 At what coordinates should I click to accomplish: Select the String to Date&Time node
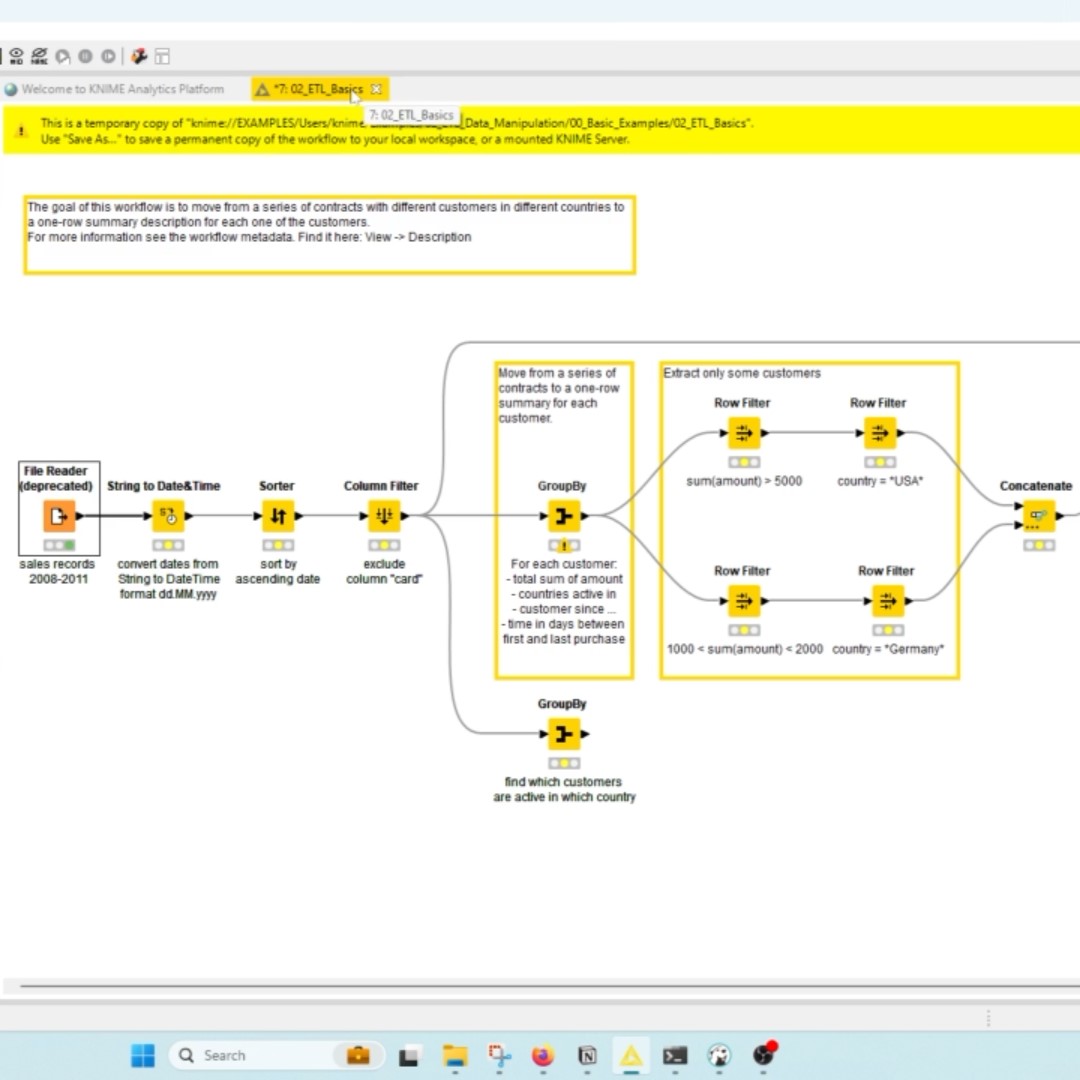pos(168,515)
